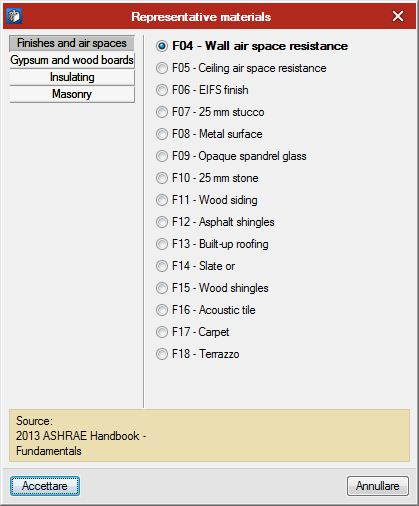Cancel using the Annullare button
Screen dimensions: 419x506
(x=378, y=486)
